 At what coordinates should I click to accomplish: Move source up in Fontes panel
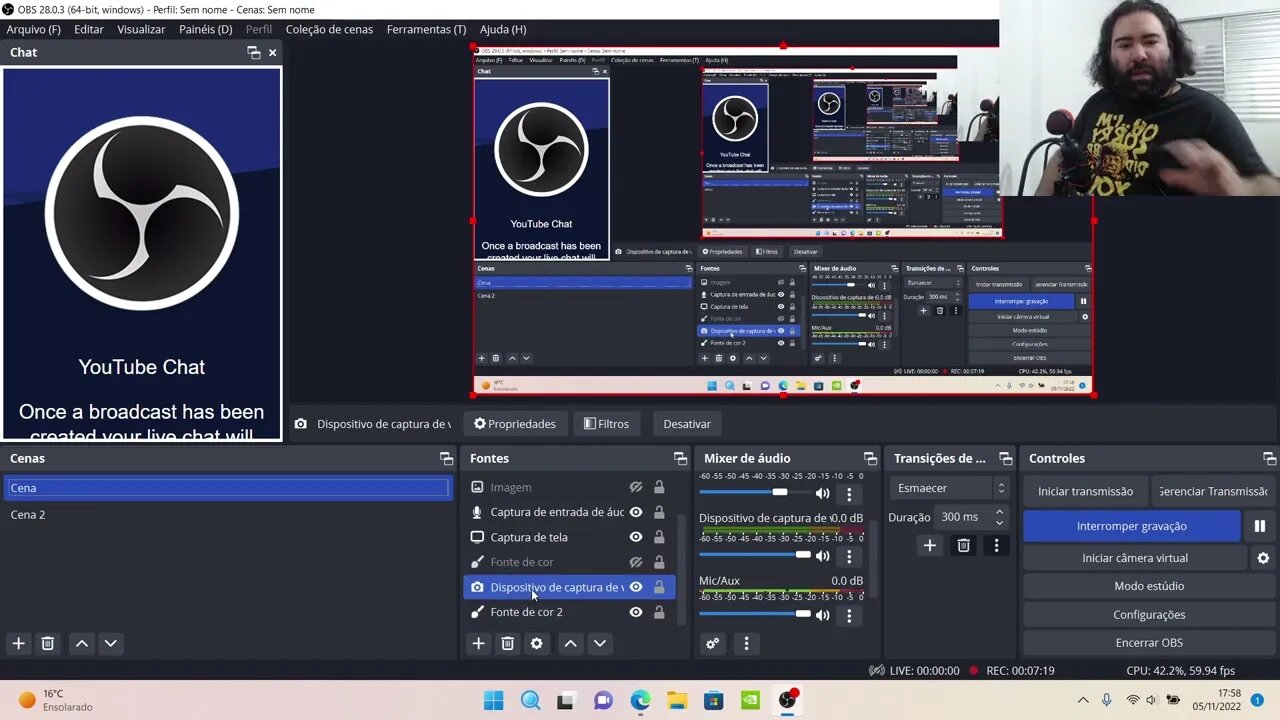pyautogui.click(x=570, y=643)
